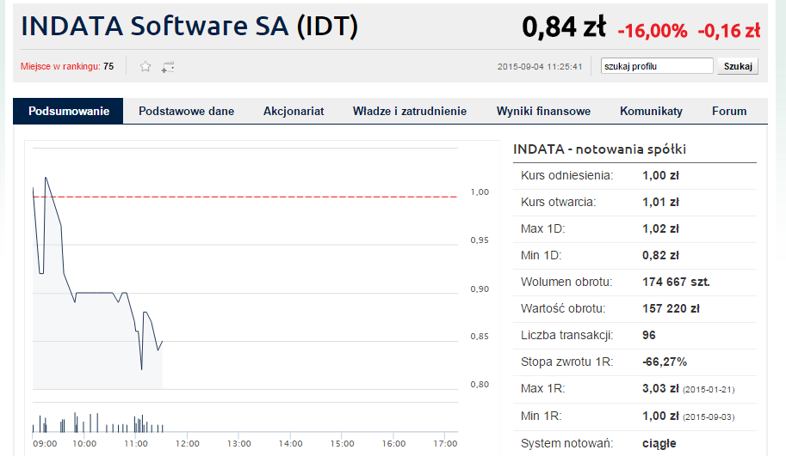Switch to the Forum tab
Image resolution: width=786 pixels, height=456 pixels.
(729, 111)
